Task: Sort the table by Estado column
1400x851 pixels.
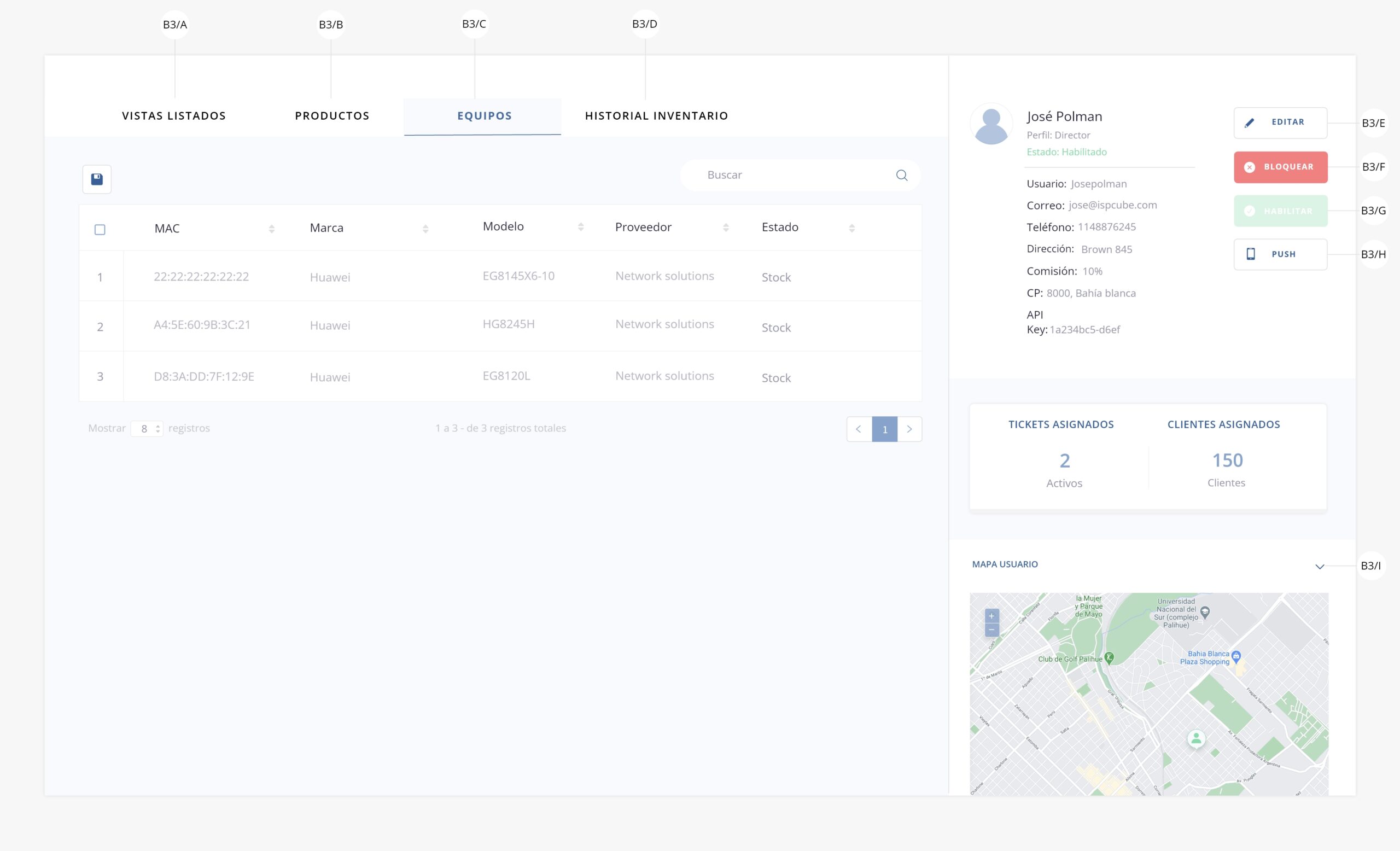Action: pyautogui.click(x=851, y=228)
